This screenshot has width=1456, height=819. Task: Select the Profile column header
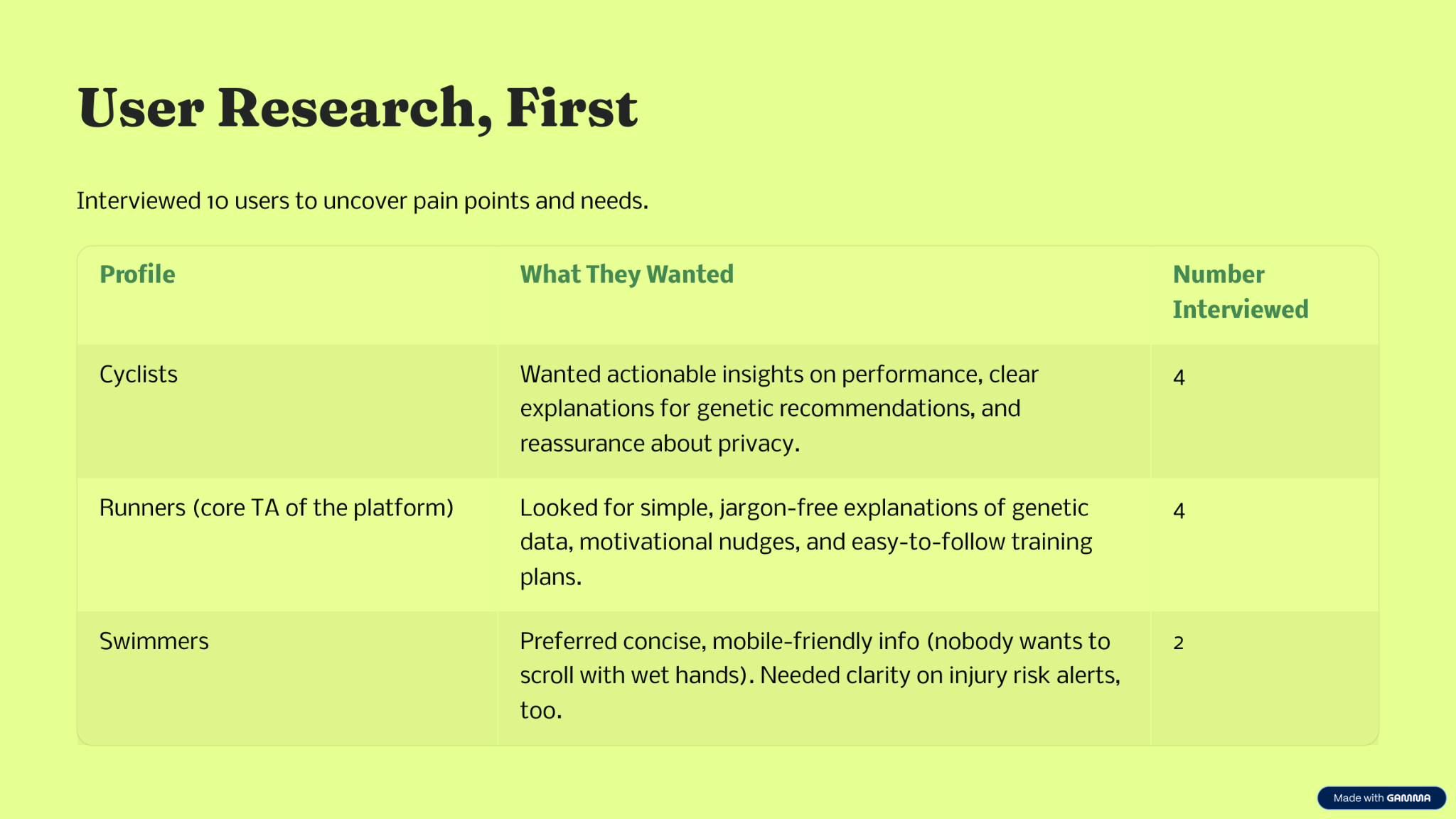(x=137, y=274)
